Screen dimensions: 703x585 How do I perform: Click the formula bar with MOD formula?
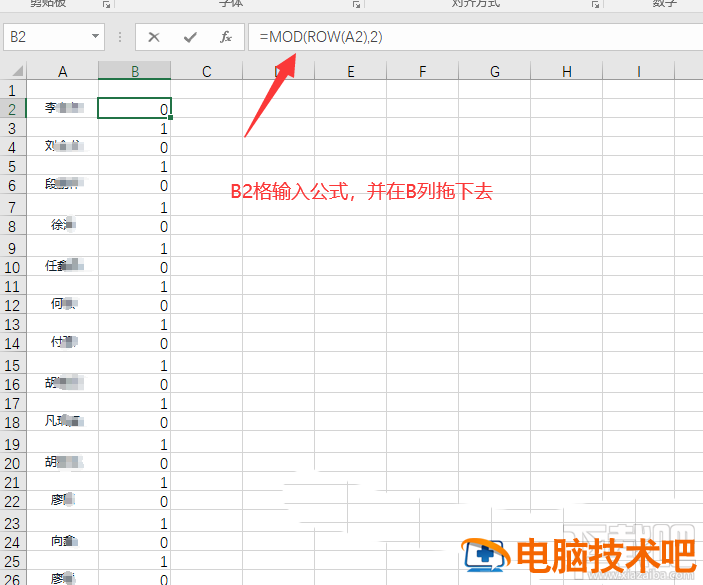click(475, 37)
